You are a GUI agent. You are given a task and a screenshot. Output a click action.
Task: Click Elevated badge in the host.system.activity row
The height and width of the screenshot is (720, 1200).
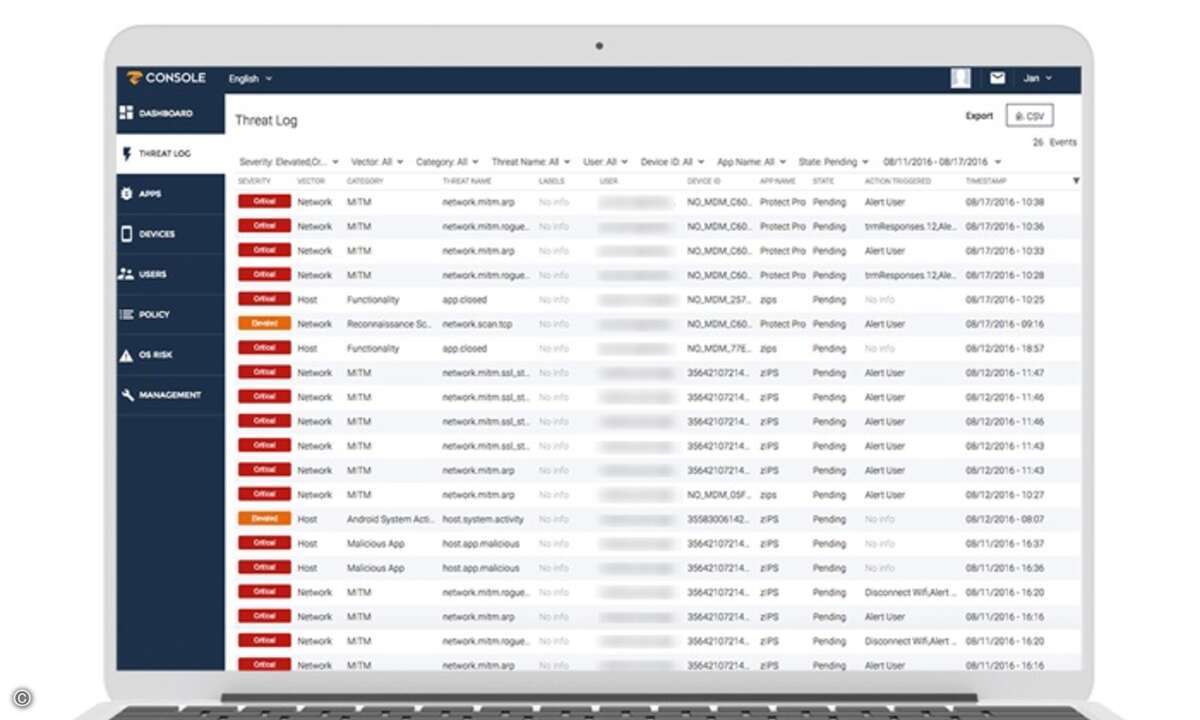point(264,519)
